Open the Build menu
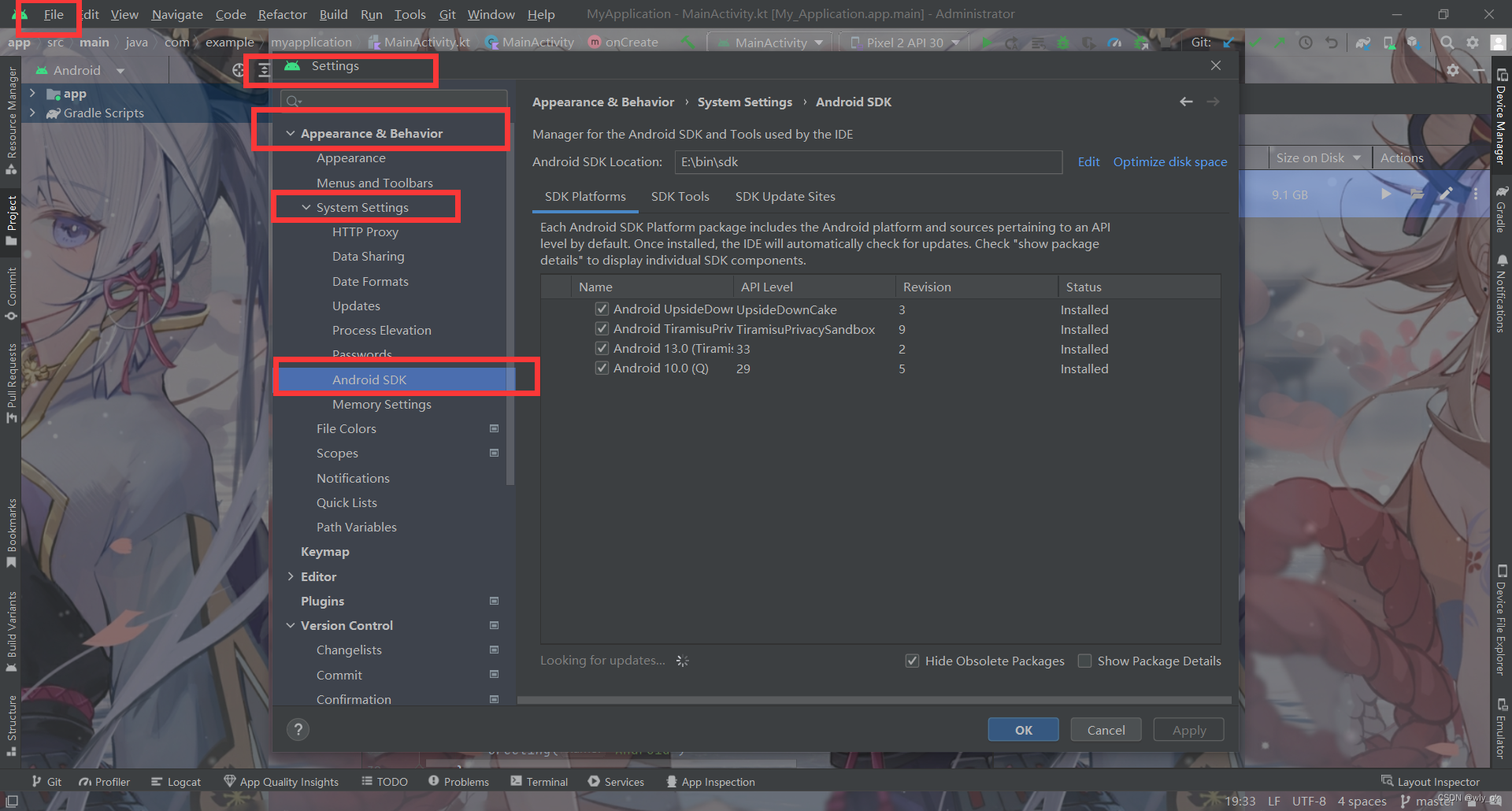 [333, 14]
